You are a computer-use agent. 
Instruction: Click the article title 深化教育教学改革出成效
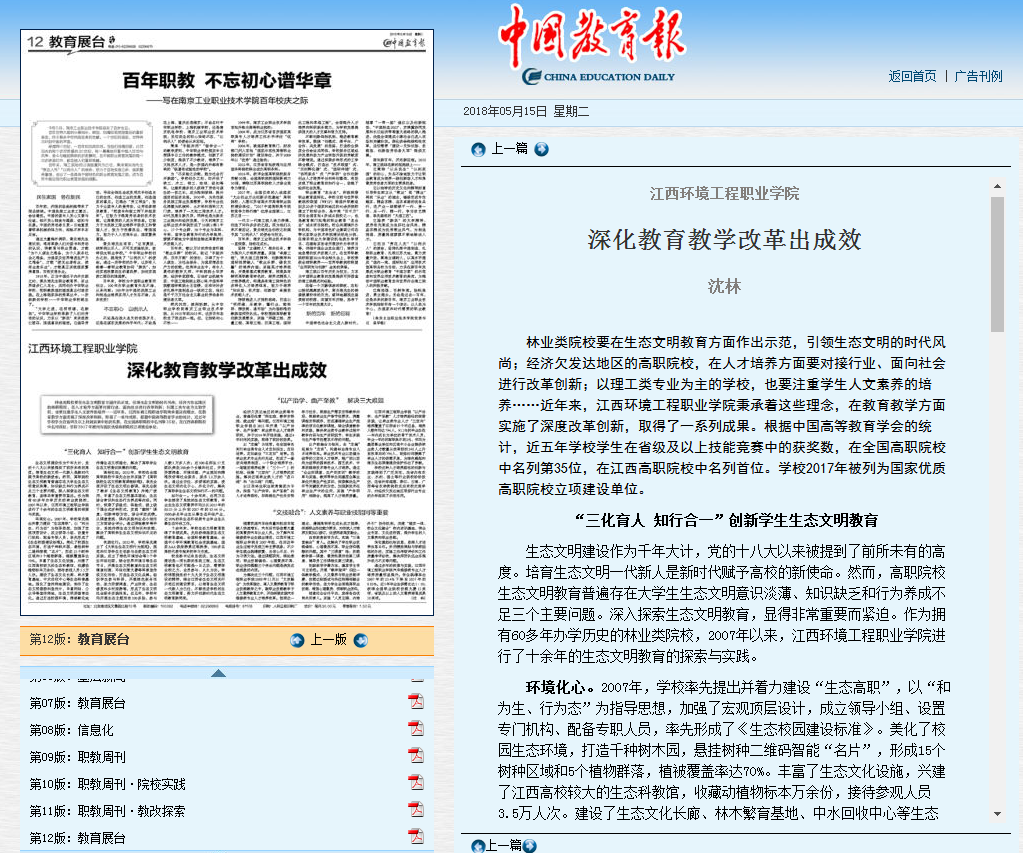point(724,240)
